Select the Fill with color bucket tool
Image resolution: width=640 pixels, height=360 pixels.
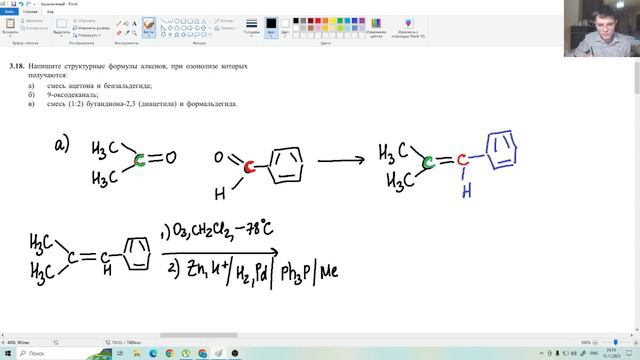(127, 24)
